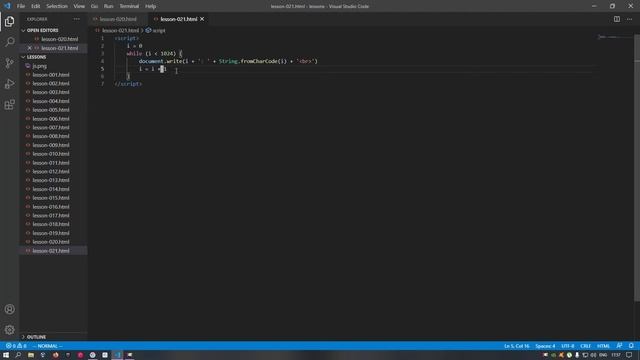640x360 pixels.
Task: Open the Search view in activity bar
Action: pyautogui.click(x=9, y=42)
